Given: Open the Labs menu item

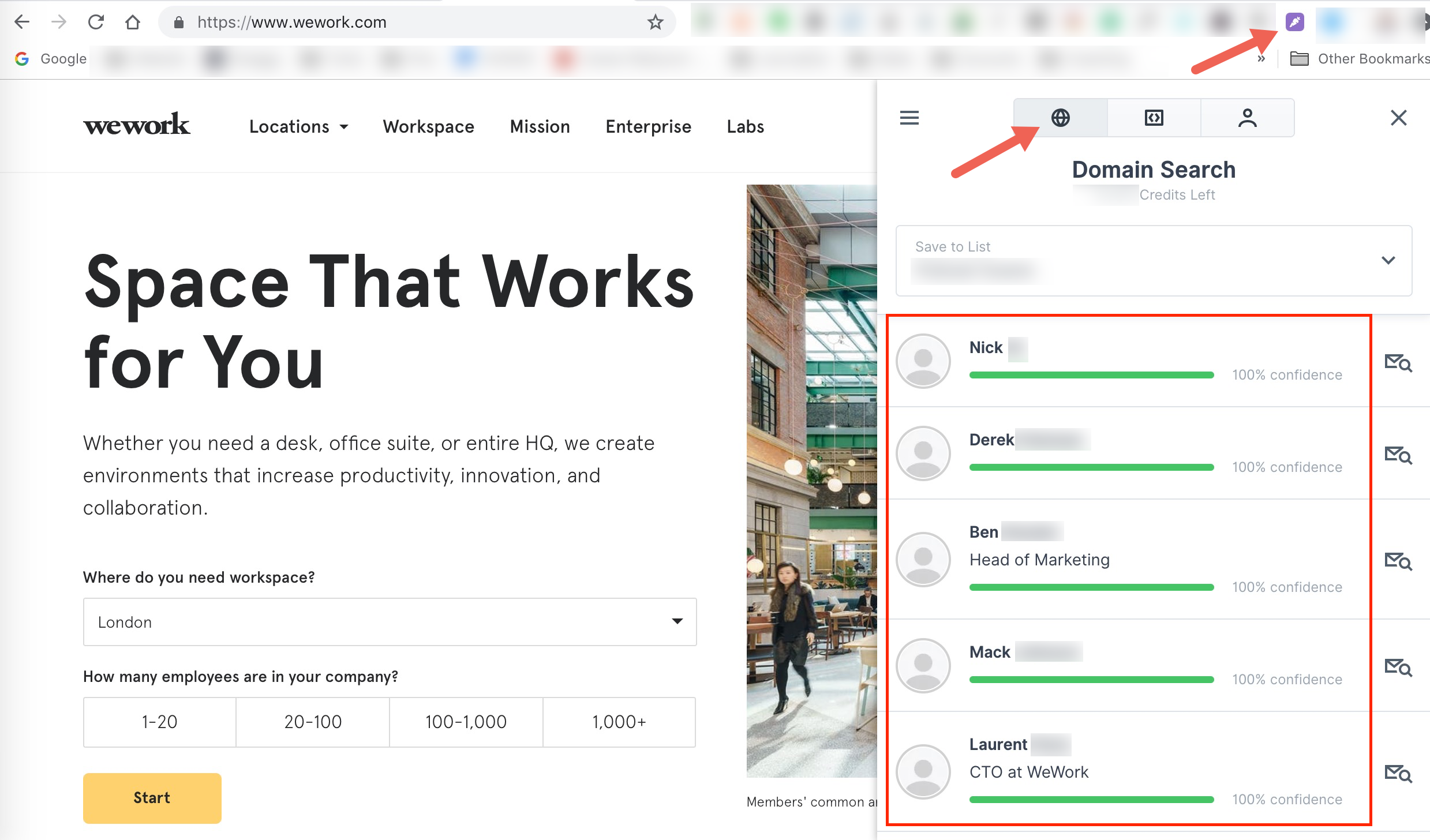Looking at the screenshot, I should pos(745,126).
